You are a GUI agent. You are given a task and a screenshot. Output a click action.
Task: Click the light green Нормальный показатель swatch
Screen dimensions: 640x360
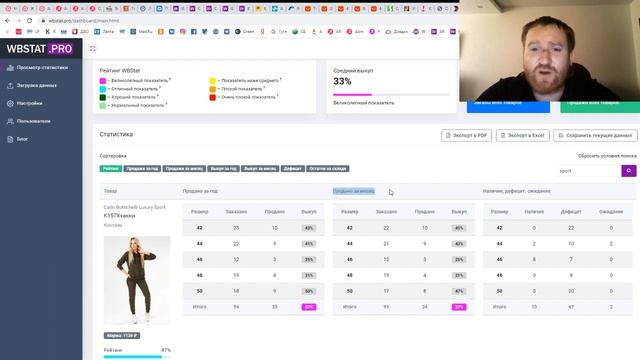[103, 105]
